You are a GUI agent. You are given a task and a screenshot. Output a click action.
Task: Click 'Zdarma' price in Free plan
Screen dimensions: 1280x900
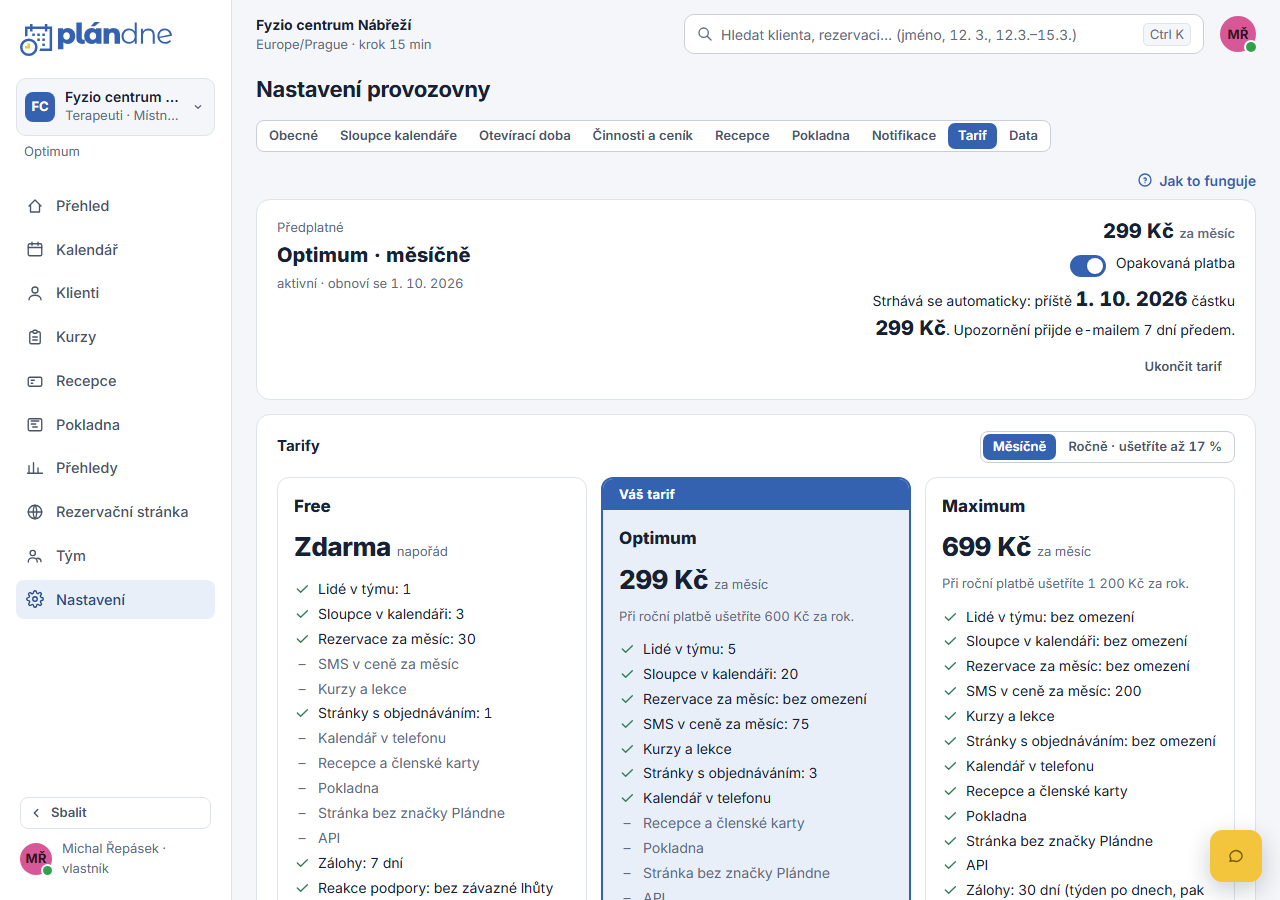pos(342,547)
